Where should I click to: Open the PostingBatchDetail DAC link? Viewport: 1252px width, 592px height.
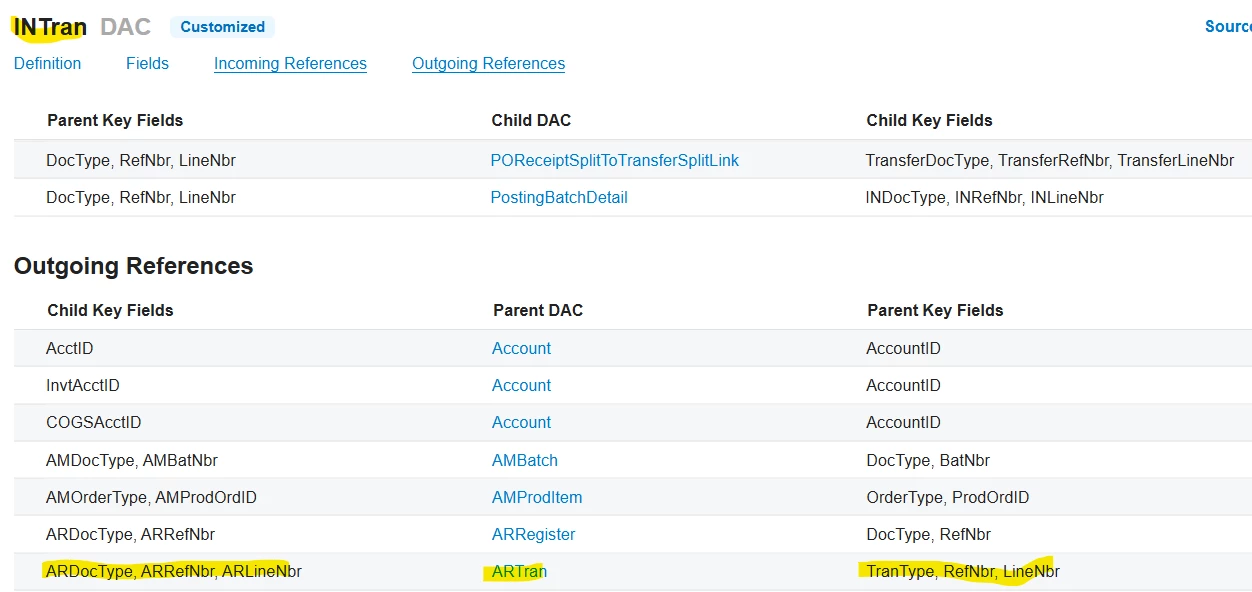(x=559, y=197)
